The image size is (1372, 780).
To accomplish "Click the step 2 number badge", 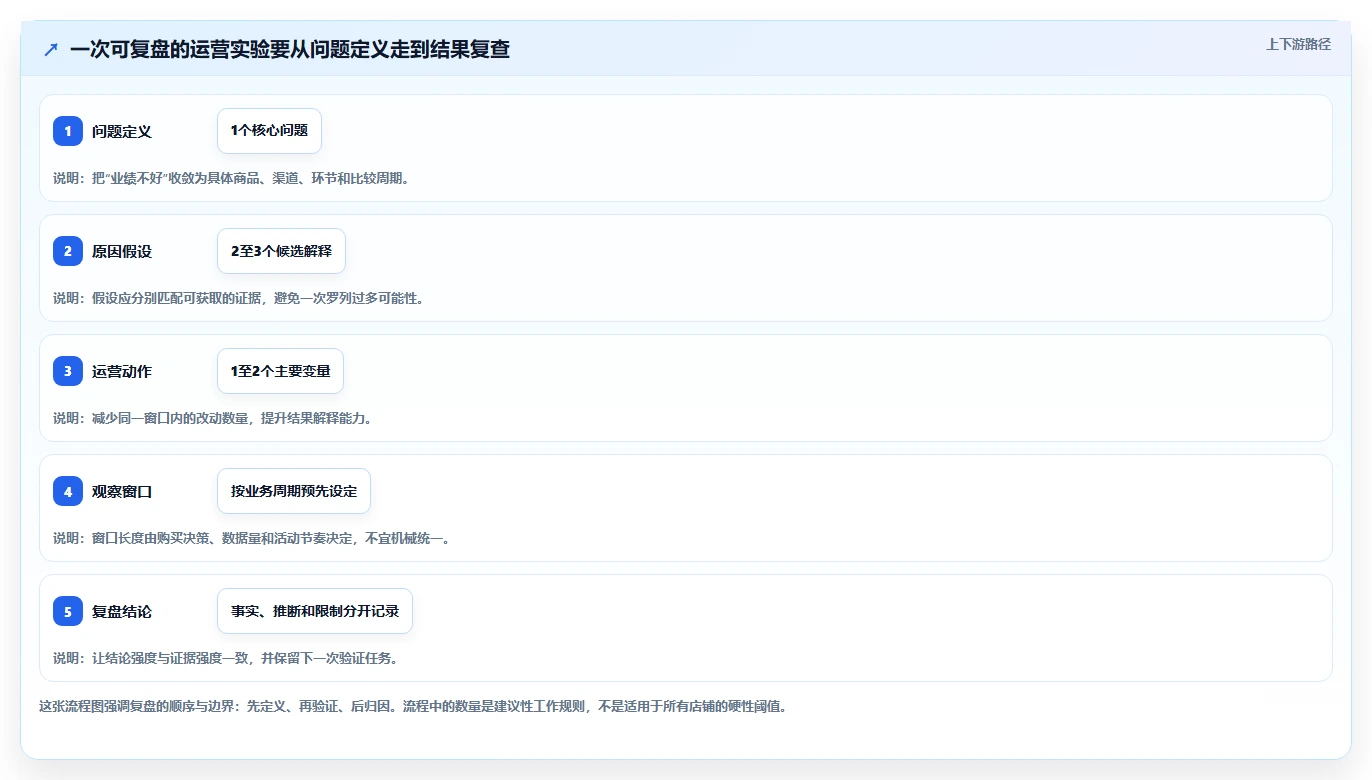I will coord(68,251).
